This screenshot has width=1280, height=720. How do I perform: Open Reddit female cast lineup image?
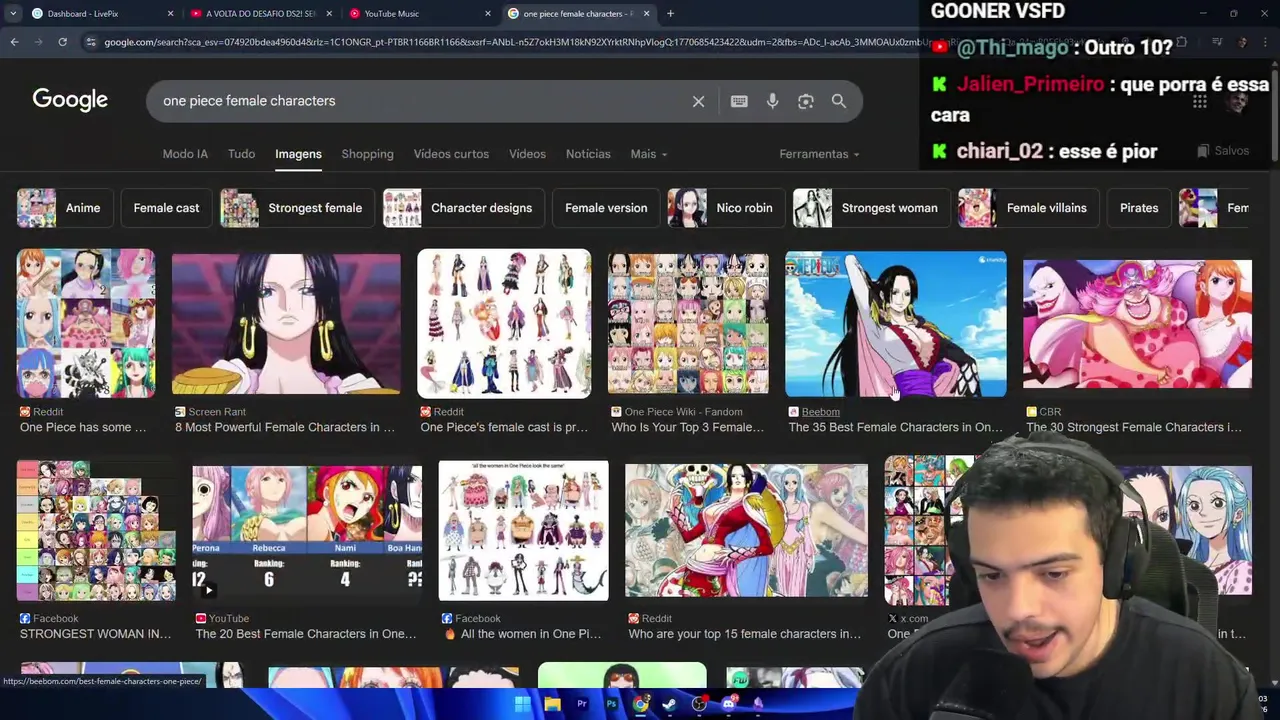point(504,323)
